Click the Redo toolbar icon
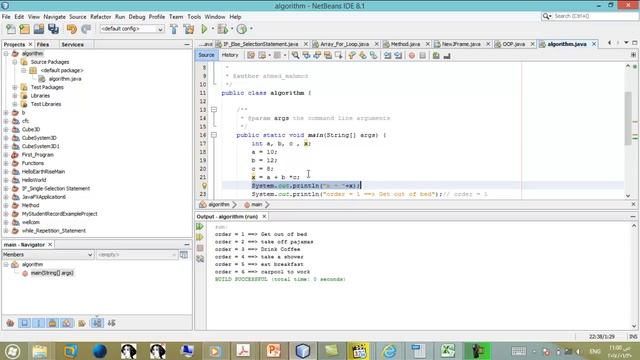The image size is (640, 360). (86, 29)
